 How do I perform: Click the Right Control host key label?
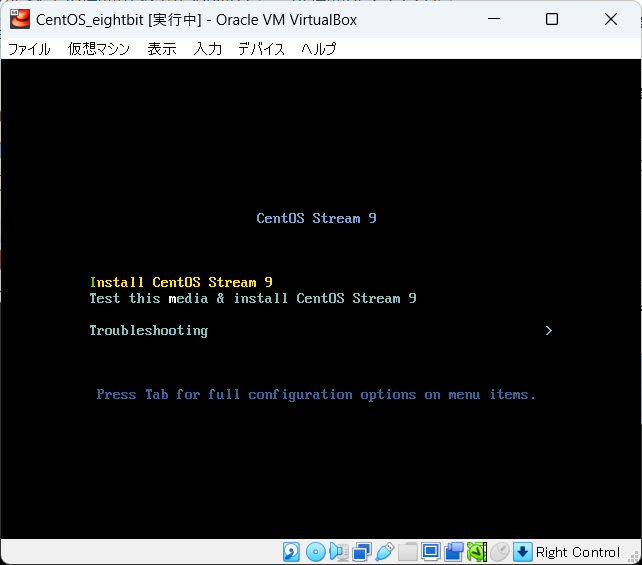(x=578, y=552)
